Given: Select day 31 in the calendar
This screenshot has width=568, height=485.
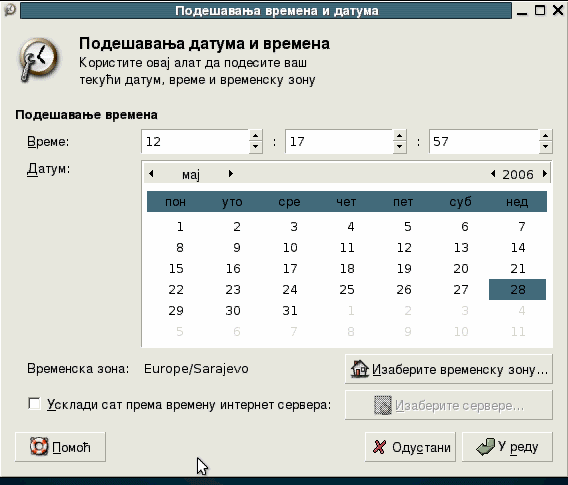Looking at the screenshot, I should coord(290,310).
